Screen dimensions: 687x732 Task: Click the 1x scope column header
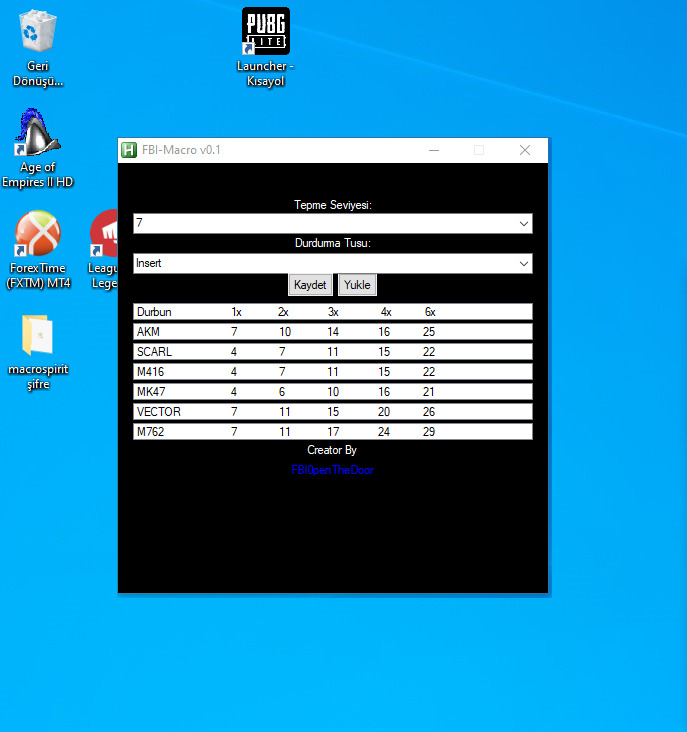click(x=237, y=312)
